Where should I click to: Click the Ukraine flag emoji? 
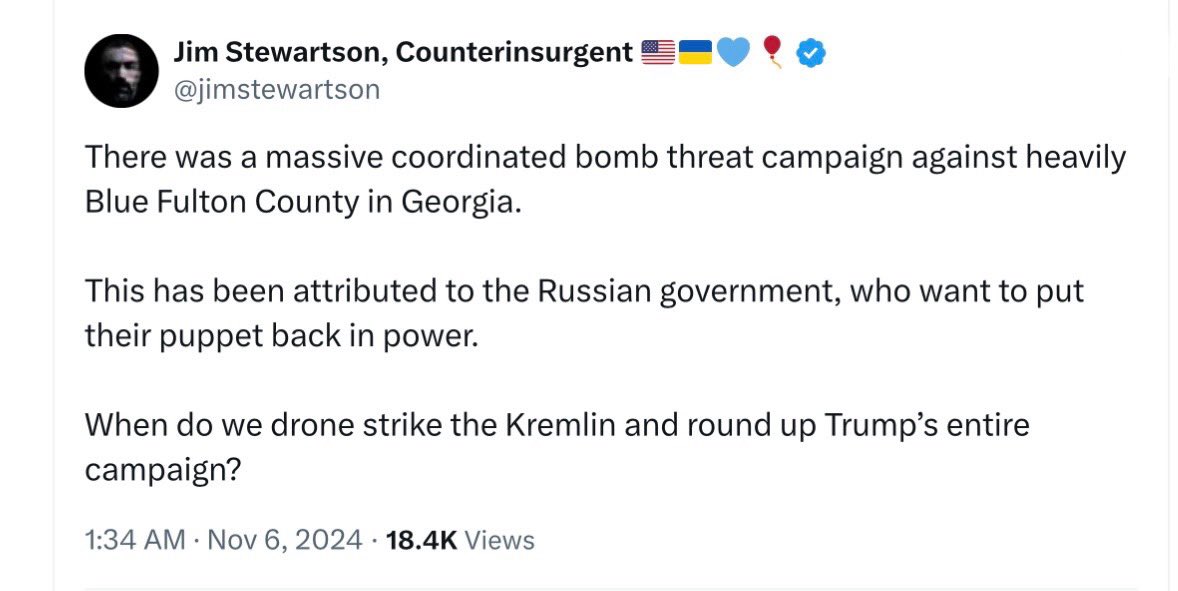pyautogui.click(x=695, y=53)
